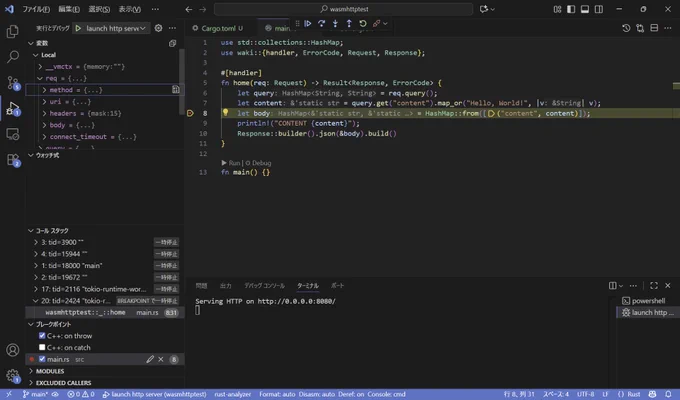This screenshot has width=680, height=400.
Task: Step over in debug toolbar
Action: (321, 23)
